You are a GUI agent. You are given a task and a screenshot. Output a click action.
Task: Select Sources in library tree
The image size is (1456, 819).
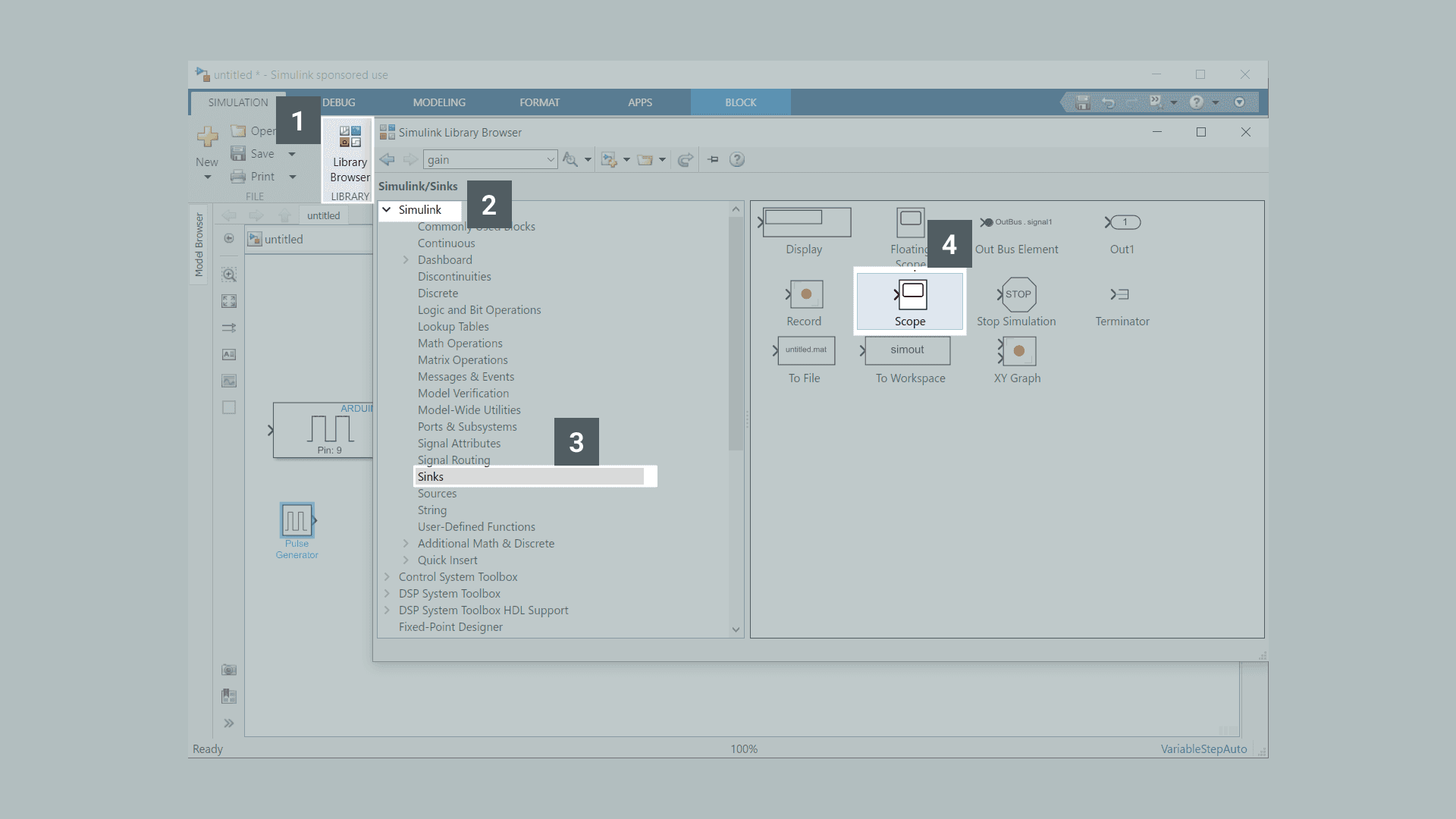[437, 494]
